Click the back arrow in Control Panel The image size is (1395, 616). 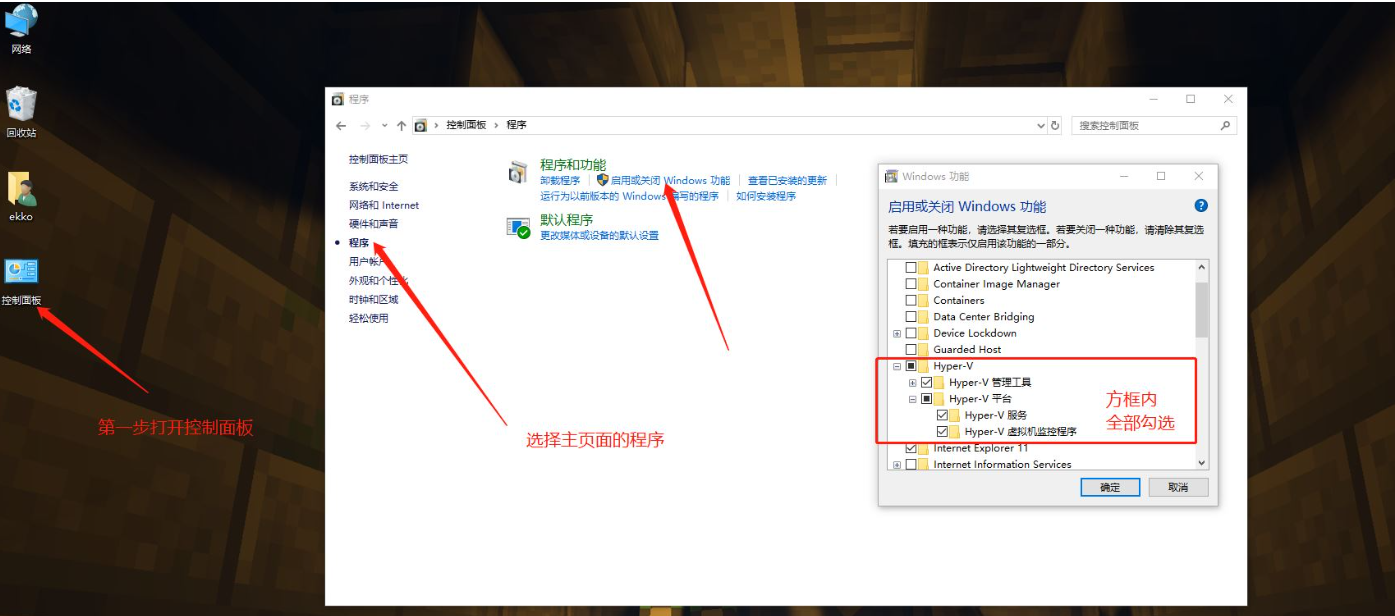pyautogui.click(x=339, y=124)
